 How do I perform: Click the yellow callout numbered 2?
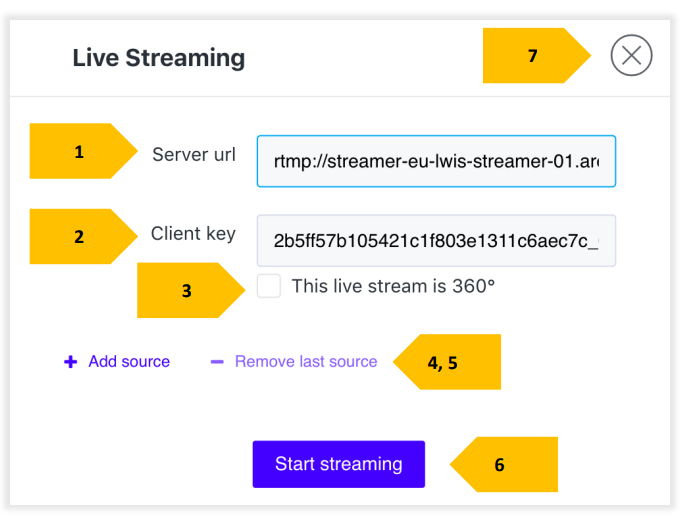click(80, 237)
